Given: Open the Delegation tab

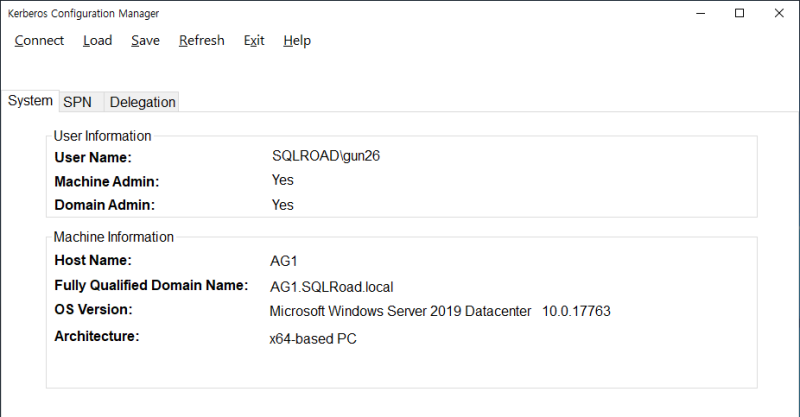Looking at the screenshot, I should click(142, 102).
